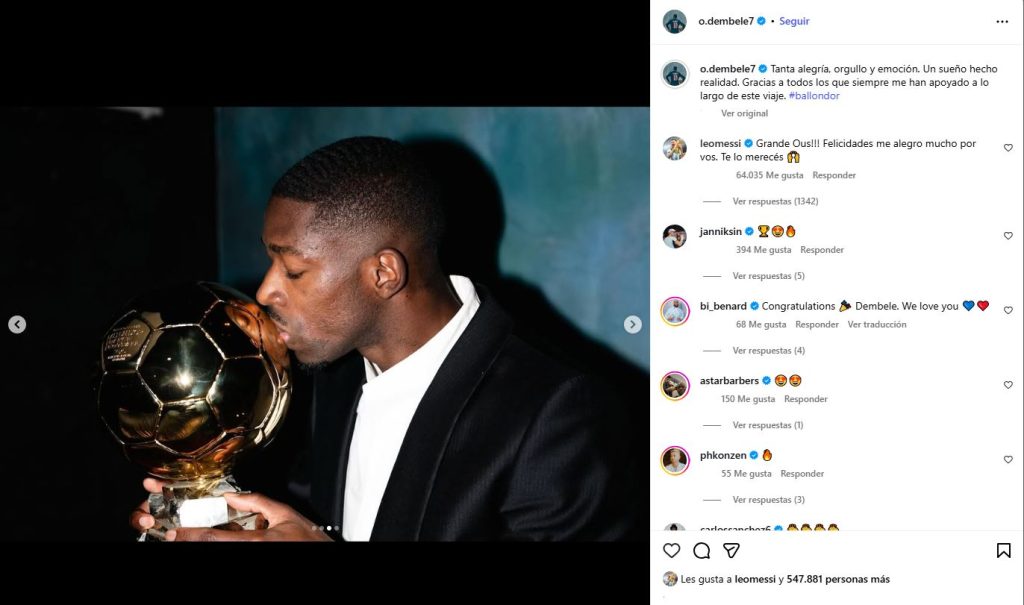Expand phkonzen's replies (3)
The image size is (1024, 605).
pyautogui.click(x=769, y=500)
